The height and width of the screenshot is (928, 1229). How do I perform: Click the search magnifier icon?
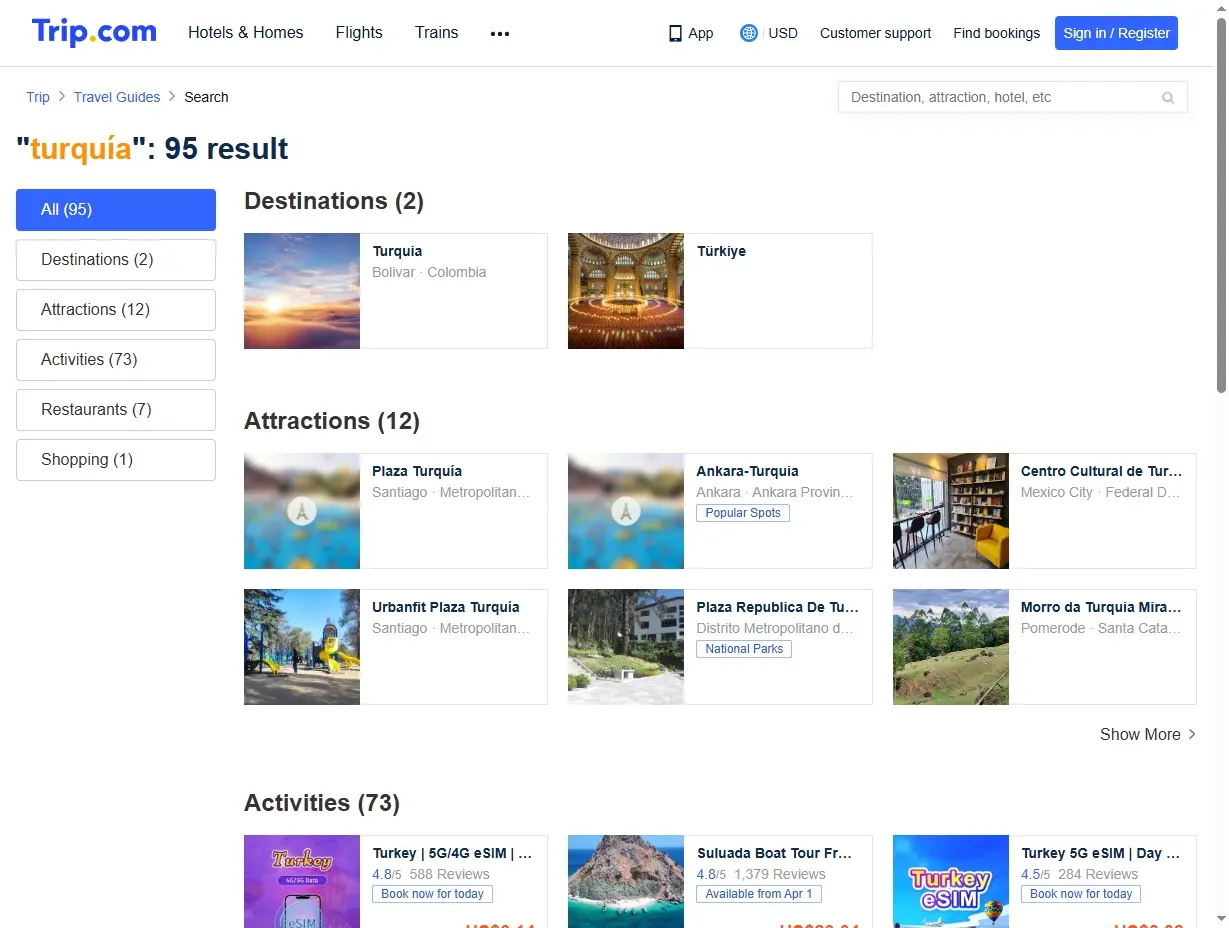1168,98
